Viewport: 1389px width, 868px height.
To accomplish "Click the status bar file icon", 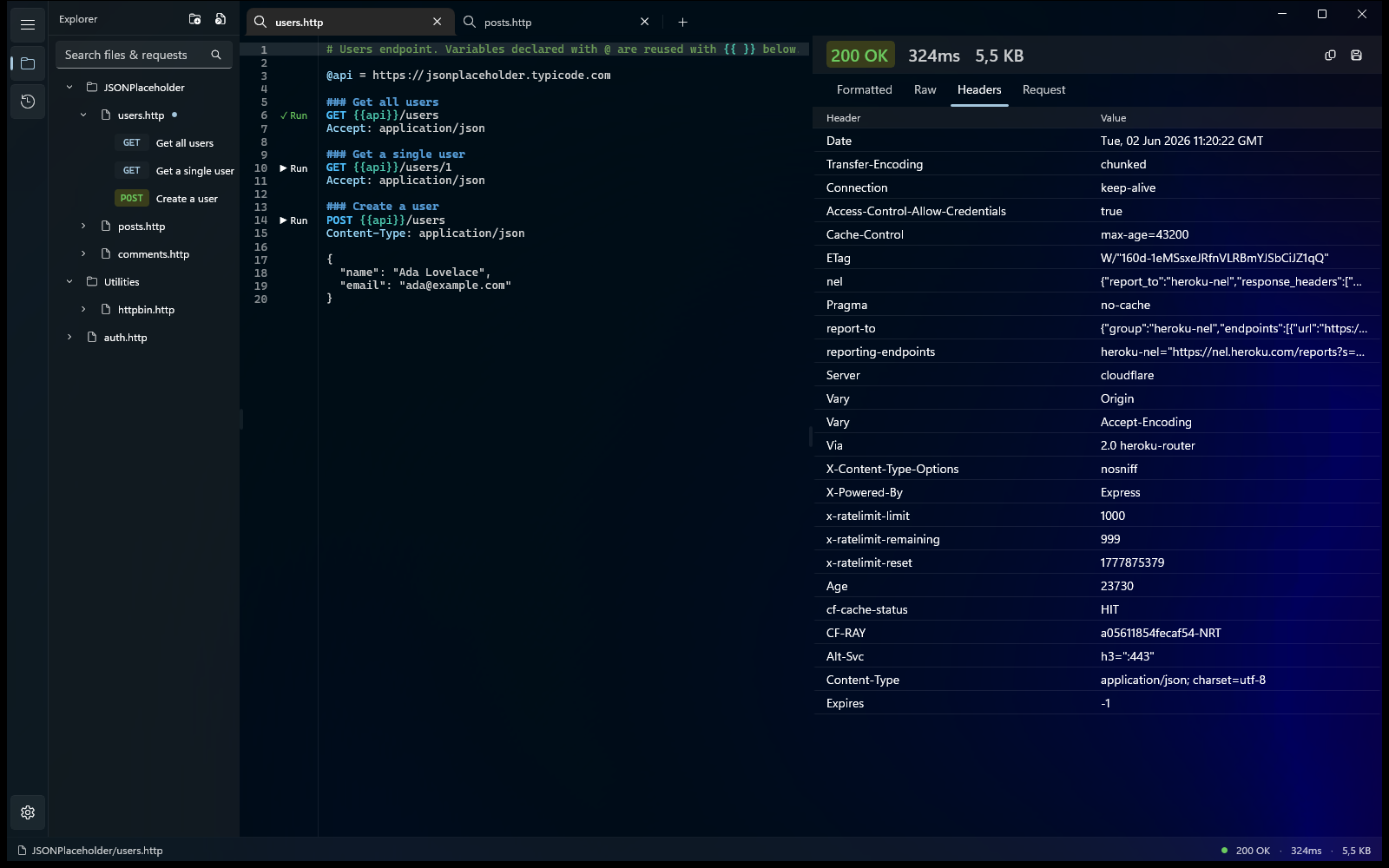I will 23,851.
